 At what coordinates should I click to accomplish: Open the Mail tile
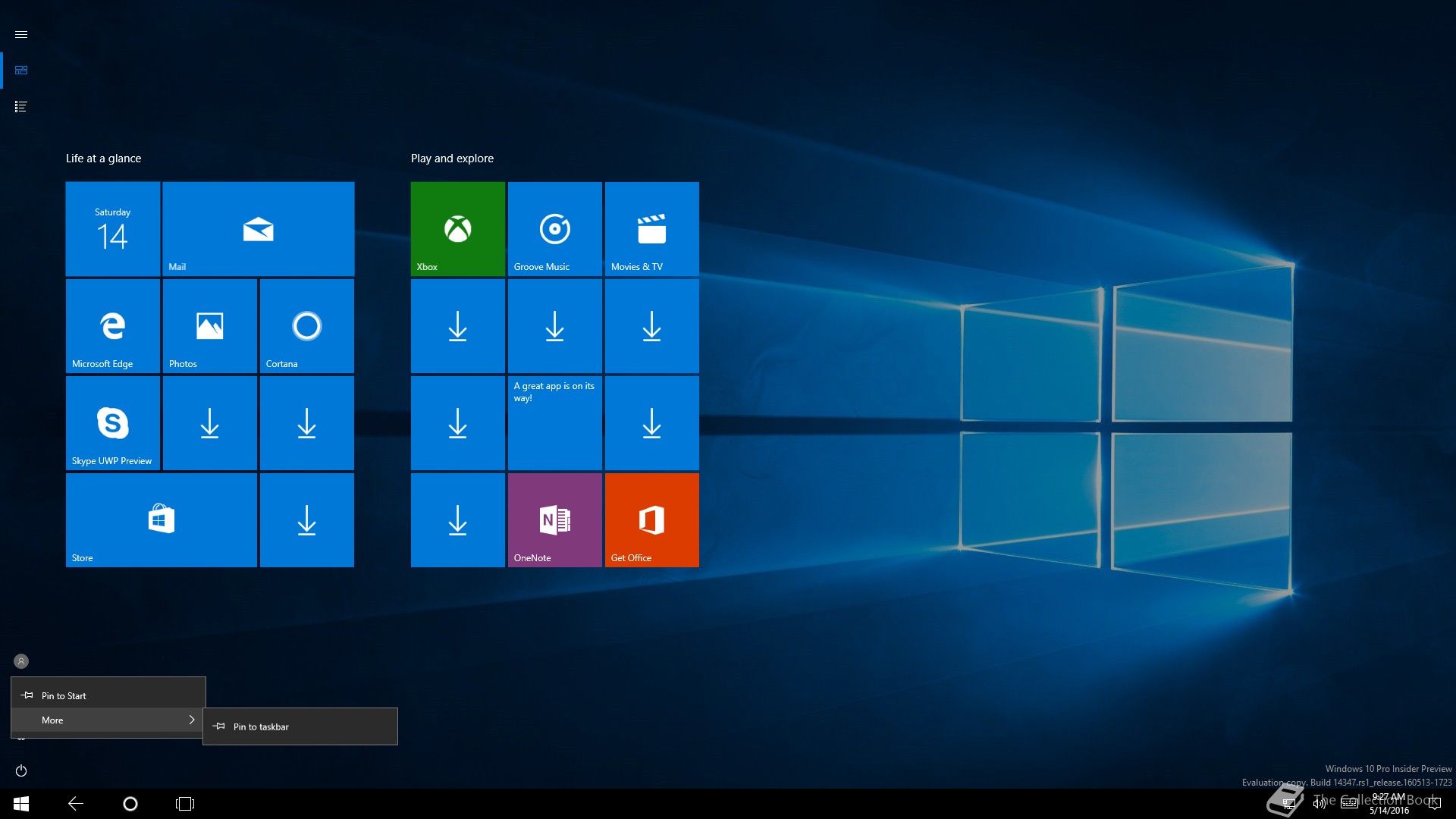coord(259,229)
